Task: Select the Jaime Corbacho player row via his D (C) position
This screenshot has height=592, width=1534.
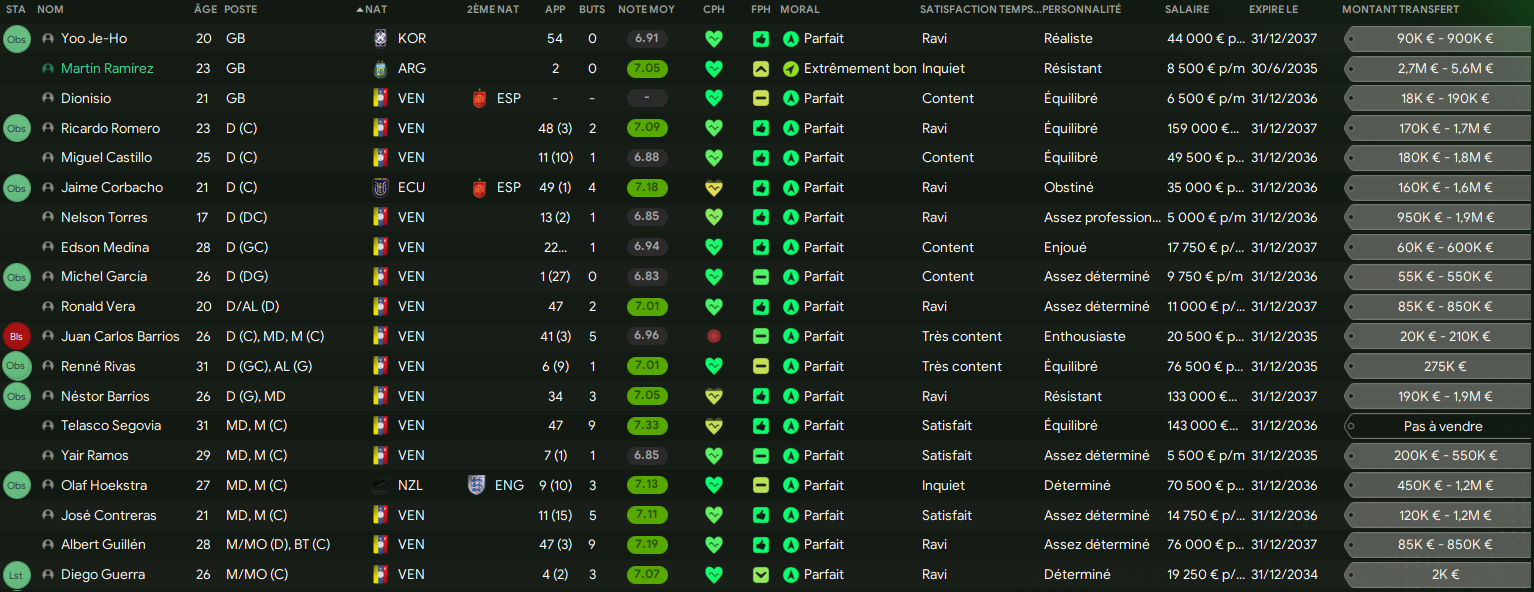Action: coord(241,188)
